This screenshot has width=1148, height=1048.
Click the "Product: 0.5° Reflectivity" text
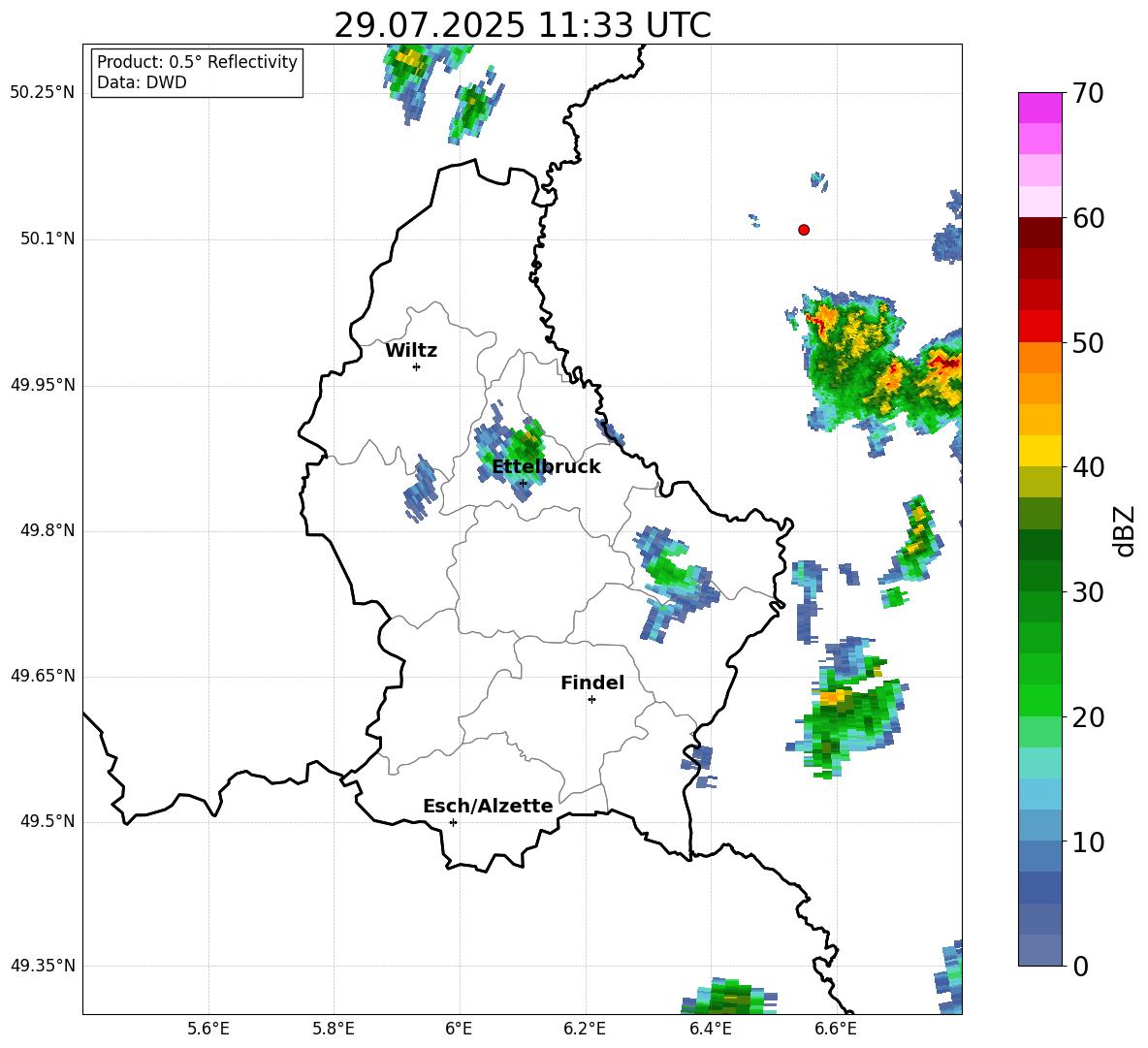coord(197,62)
